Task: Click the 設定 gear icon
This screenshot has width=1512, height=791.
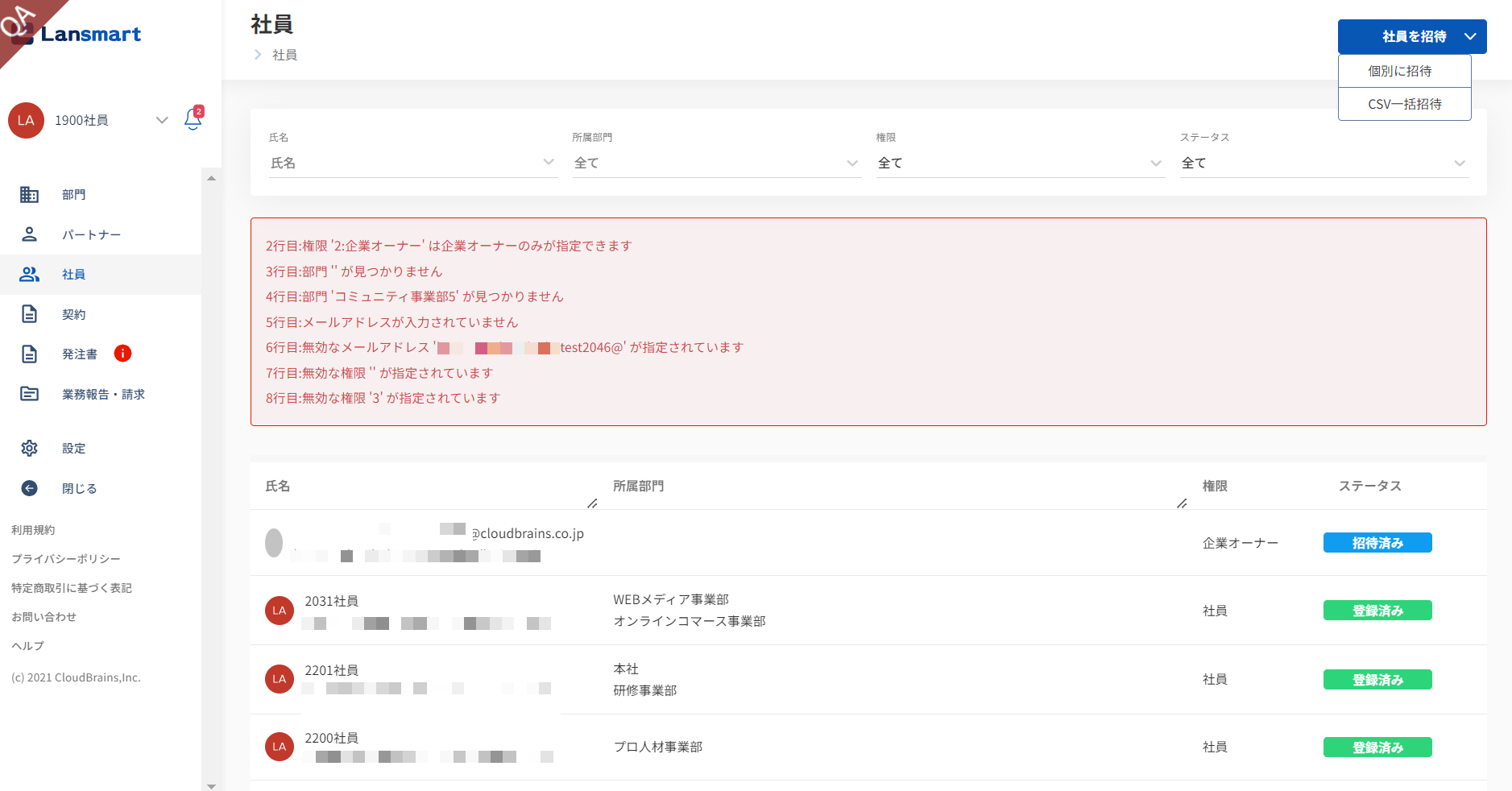Action: pyautogui.click(x=29, y=448)
